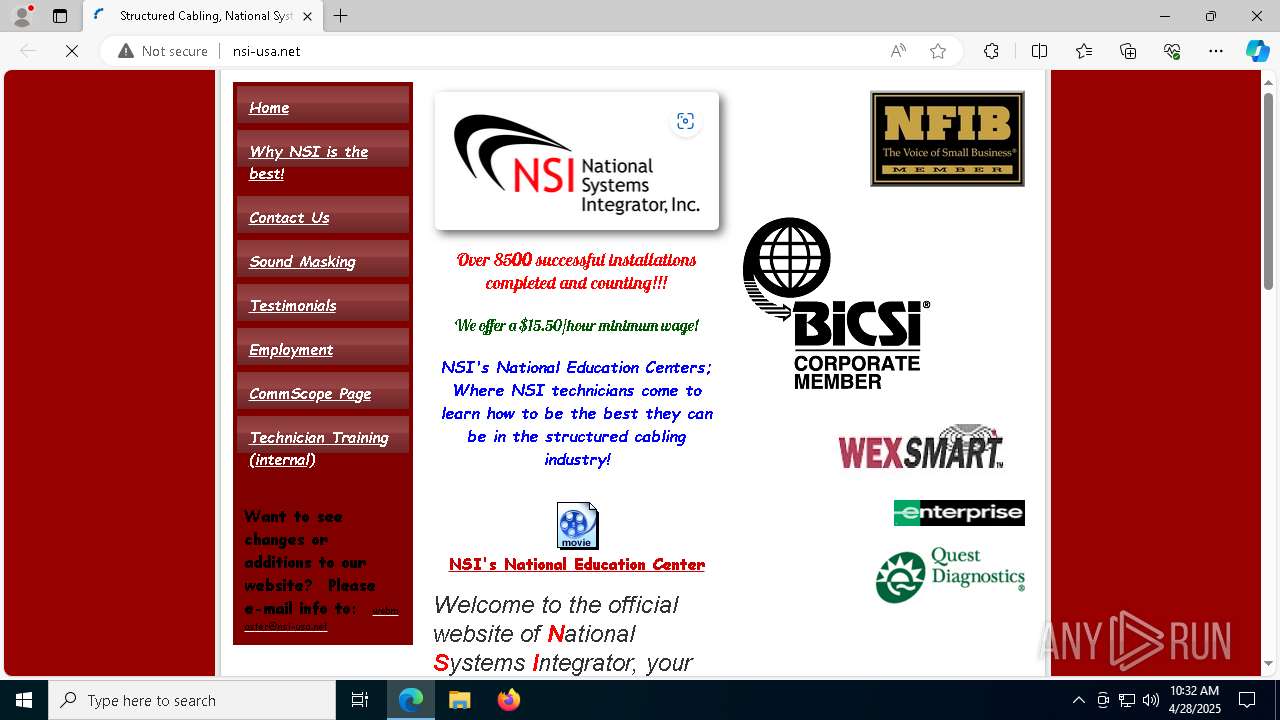Click the NFIB member badge
Screen dimensions: 1280x720
click(947, 139)
